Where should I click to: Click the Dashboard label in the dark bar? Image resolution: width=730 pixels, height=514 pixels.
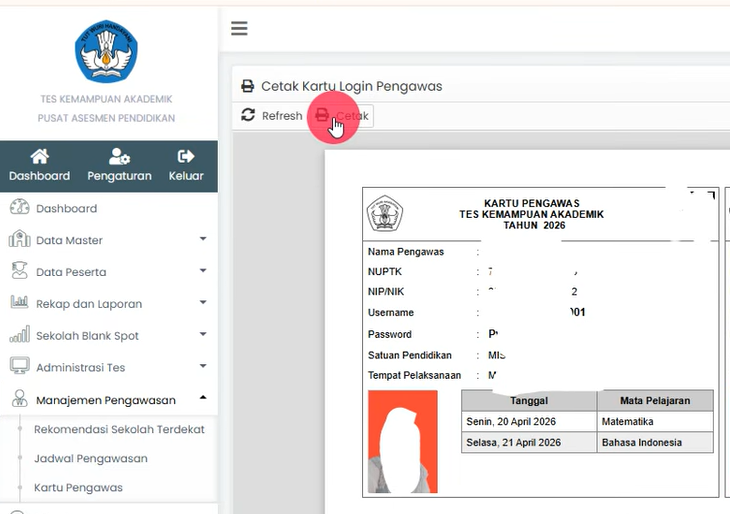click(x=40, y=176)
